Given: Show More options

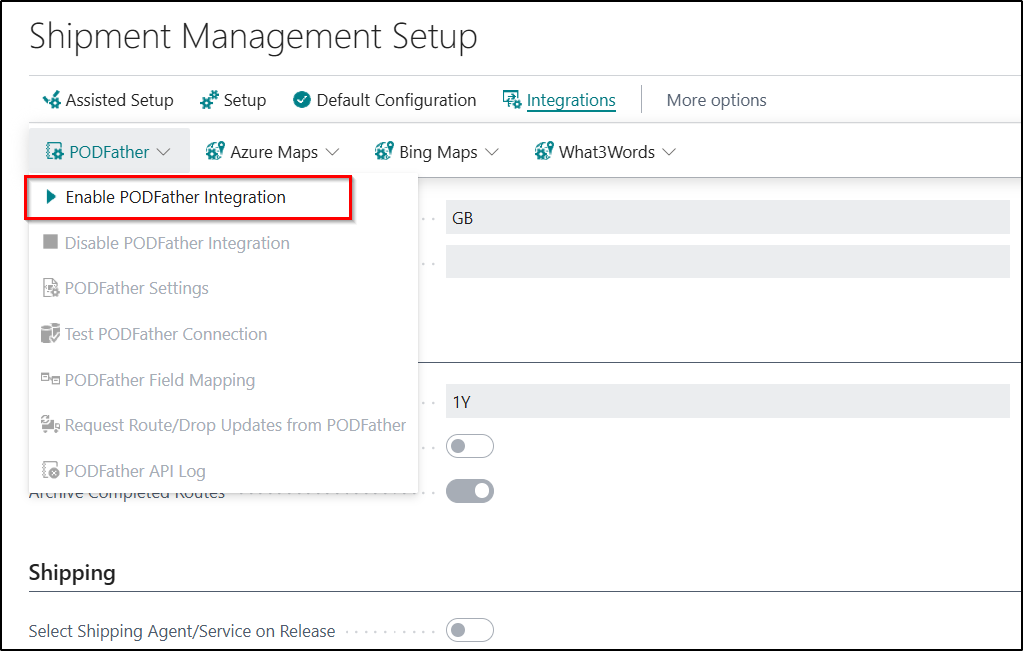Looking at the screenshot, I should click(716, 100).
